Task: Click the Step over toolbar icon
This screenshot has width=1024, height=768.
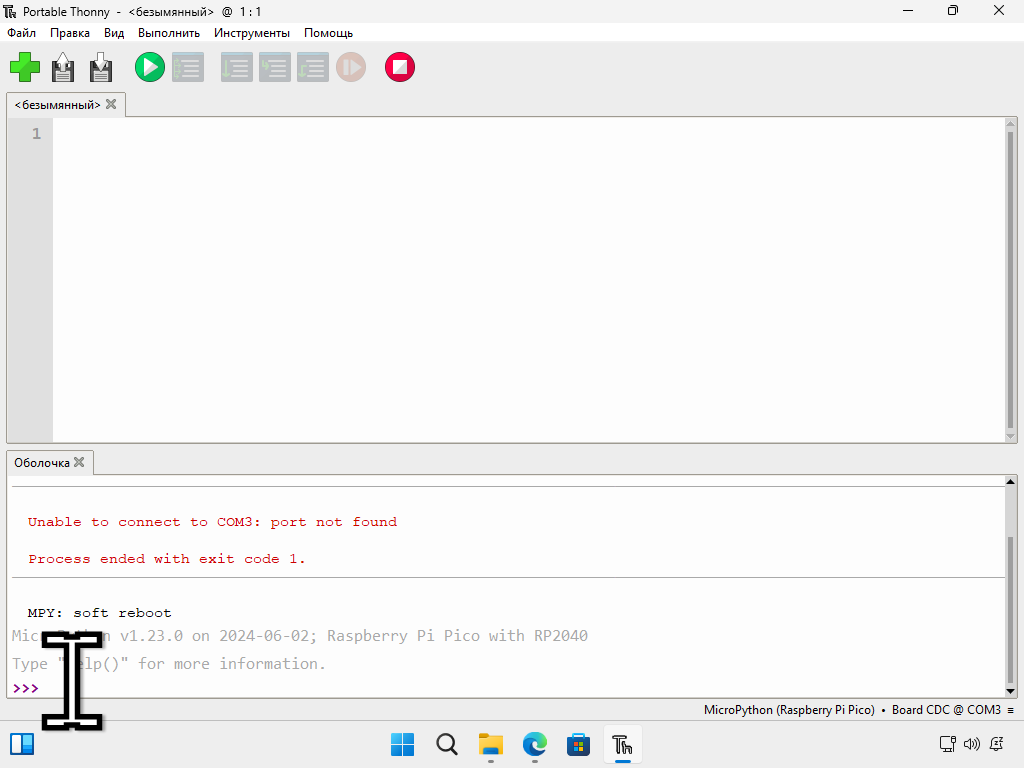Action: (x=236, y=67)
